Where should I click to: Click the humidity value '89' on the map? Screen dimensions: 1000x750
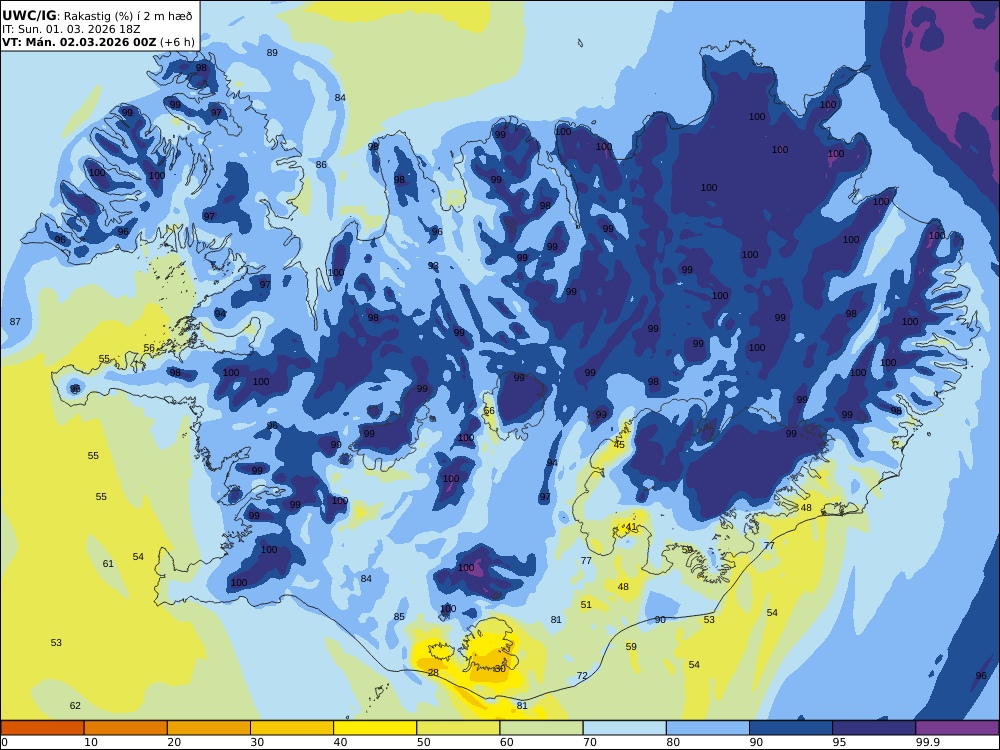(x=272, y=52)
